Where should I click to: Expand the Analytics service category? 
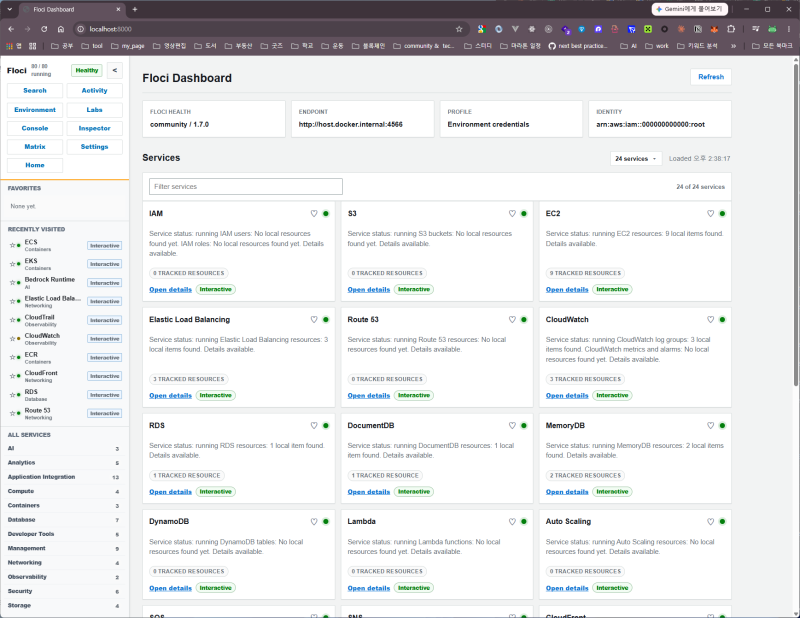tap(63, 463)
